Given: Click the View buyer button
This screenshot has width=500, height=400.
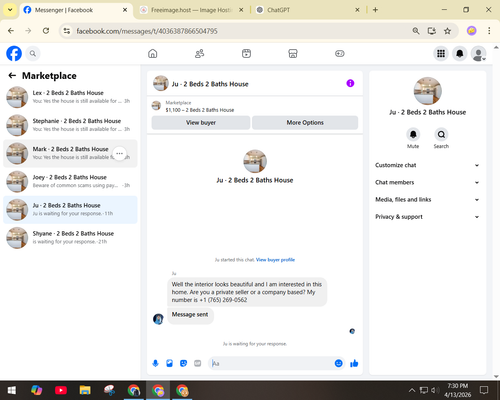Looking at the screenshot, I should [x=201, y=123].
